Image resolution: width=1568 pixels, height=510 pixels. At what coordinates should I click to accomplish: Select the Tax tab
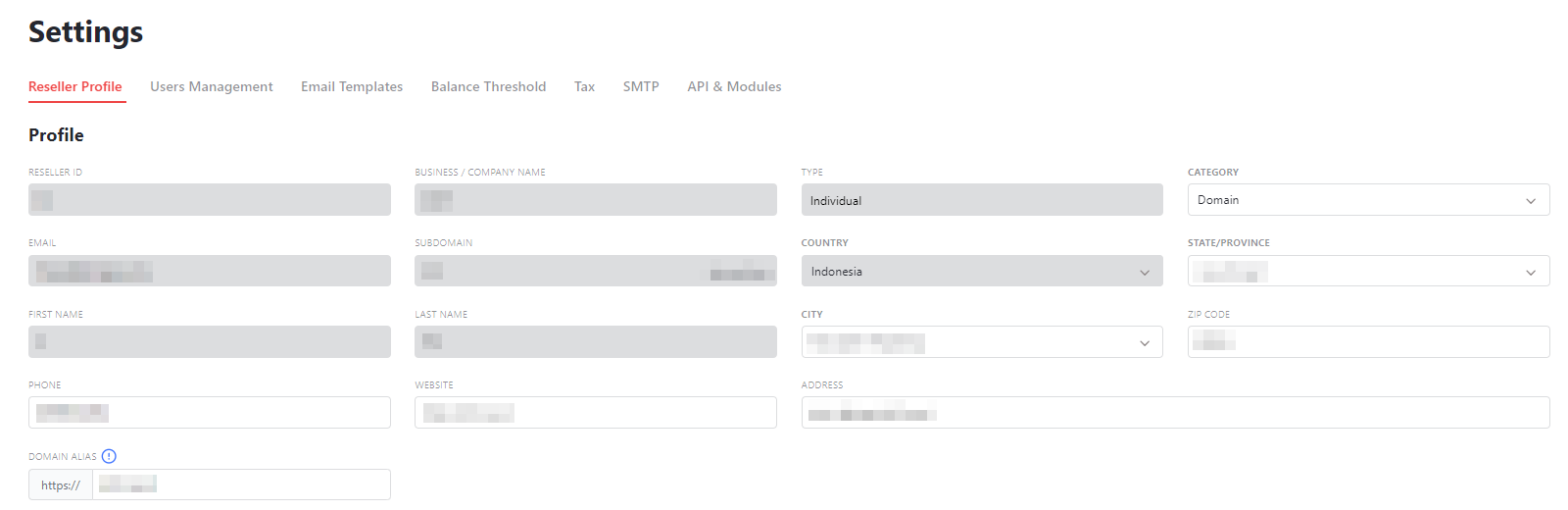(584, 86)
